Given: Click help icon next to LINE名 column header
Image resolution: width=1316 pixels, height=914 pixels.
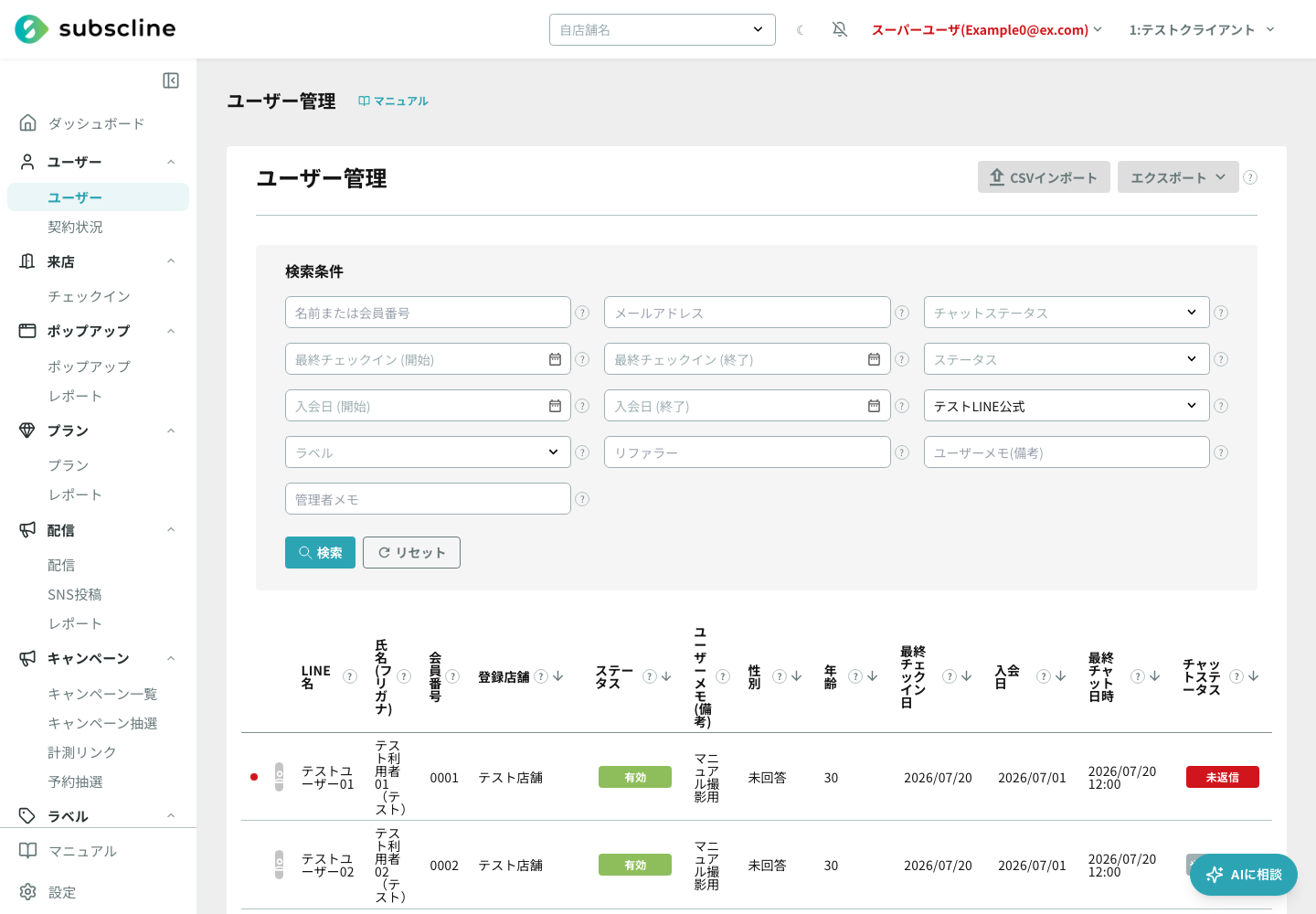Looking at the screenshot, I should 350,676.
